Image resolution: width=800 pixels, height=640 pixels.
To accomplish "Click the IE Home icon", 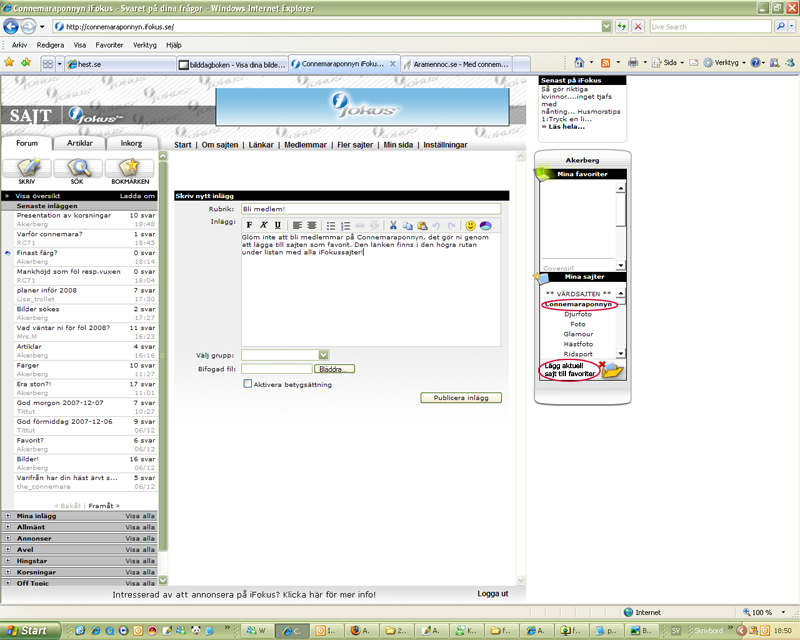I will [579, 62].
